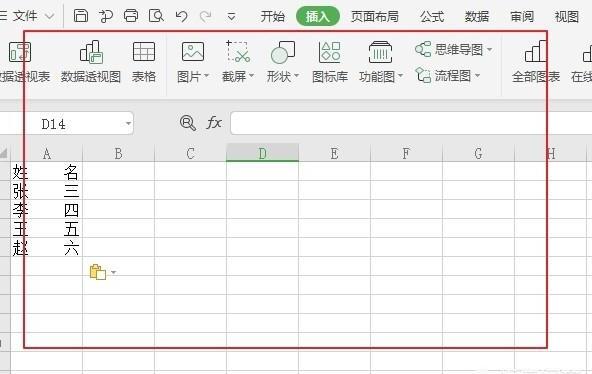
Task: Insert a 表格 table
Action: pyautogui.click(x=144, y=62)
